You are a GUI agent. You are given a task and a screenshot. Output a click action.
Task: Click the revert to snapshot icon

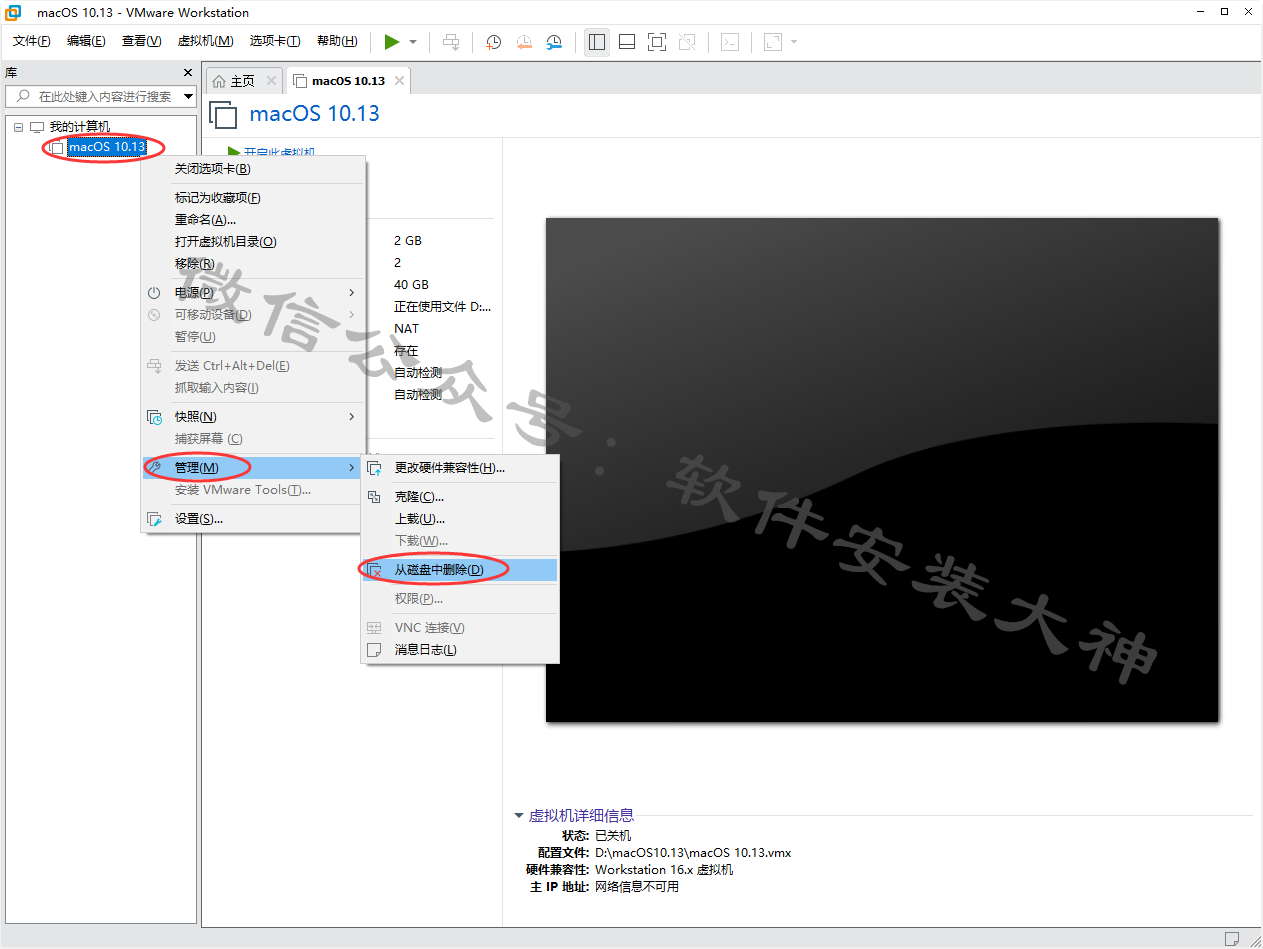524,42
